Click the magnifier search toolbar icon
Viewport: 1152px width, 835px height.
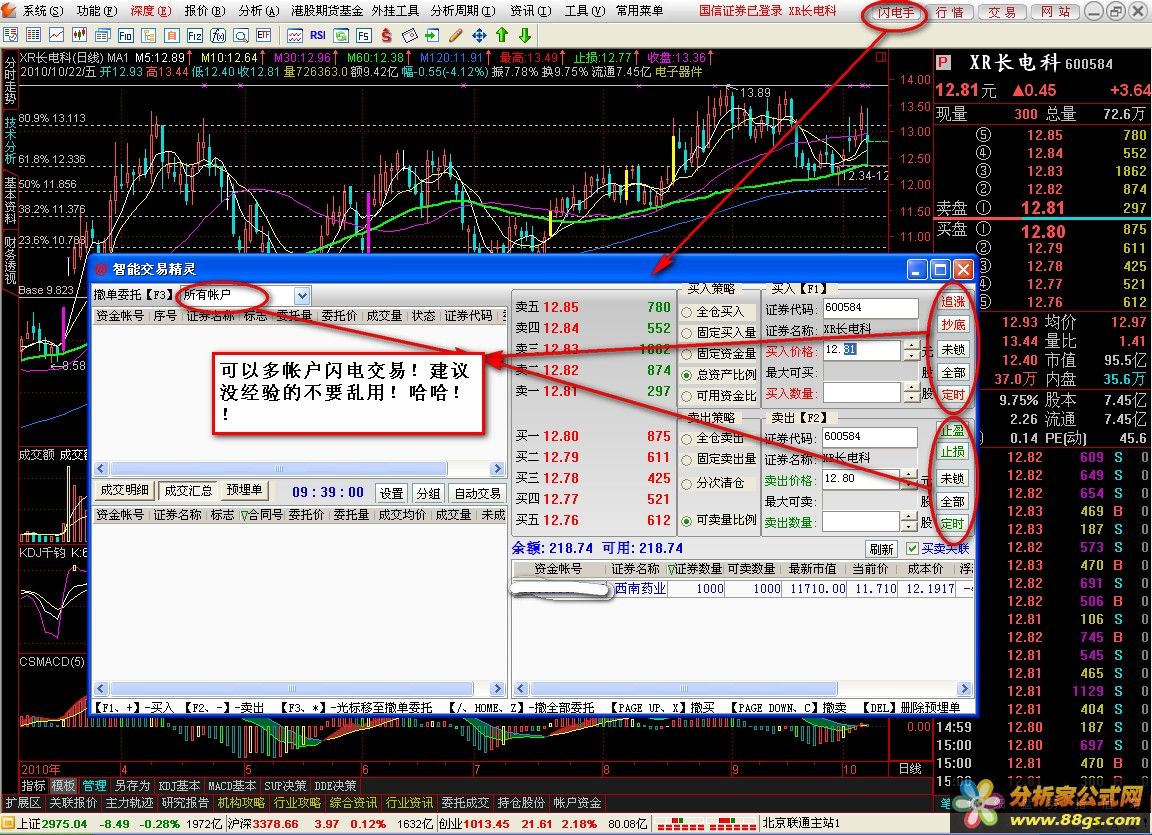pyautogui.click(x=241, y=35)
